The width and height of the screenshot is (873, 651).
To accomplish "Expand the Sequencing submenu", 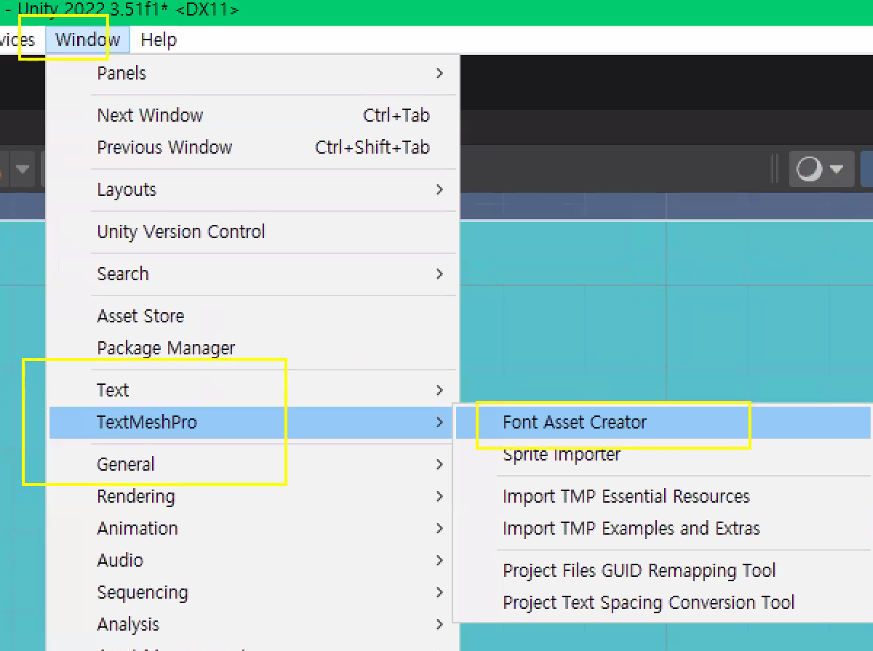I will coord(253,592).
